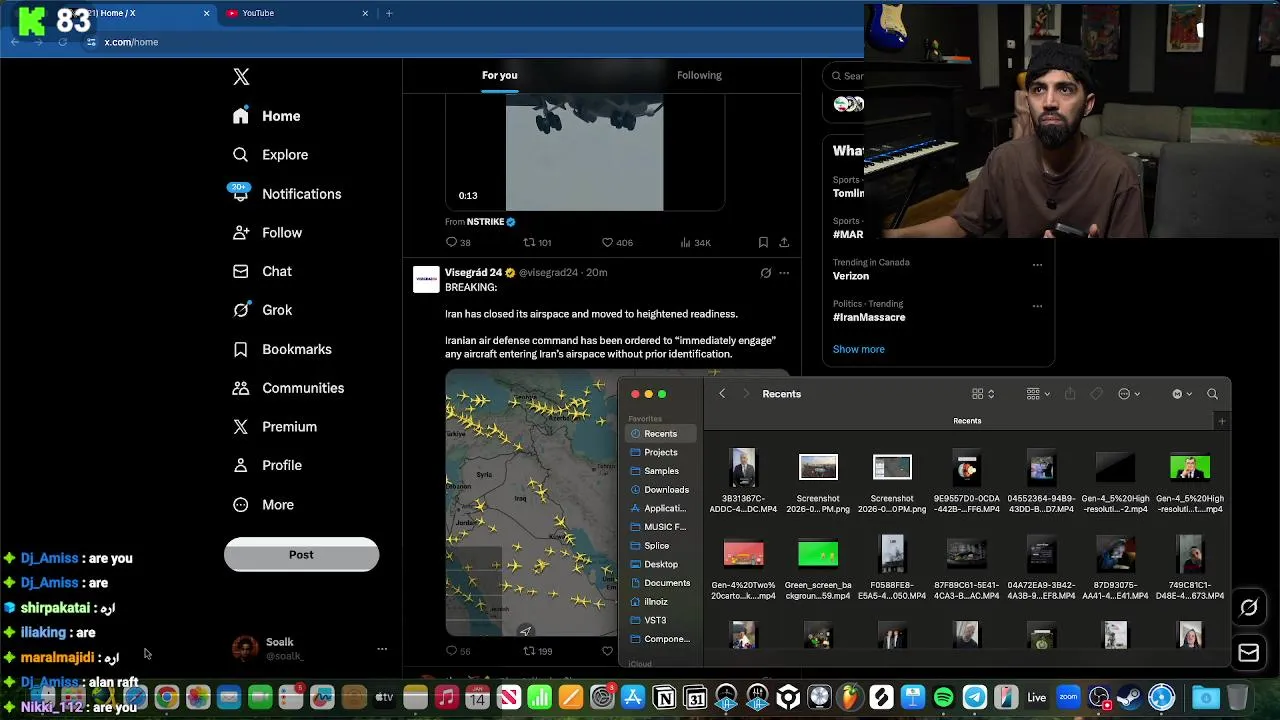Click Show more under trends
This screenshot has height=720, width=1280.
859,349
